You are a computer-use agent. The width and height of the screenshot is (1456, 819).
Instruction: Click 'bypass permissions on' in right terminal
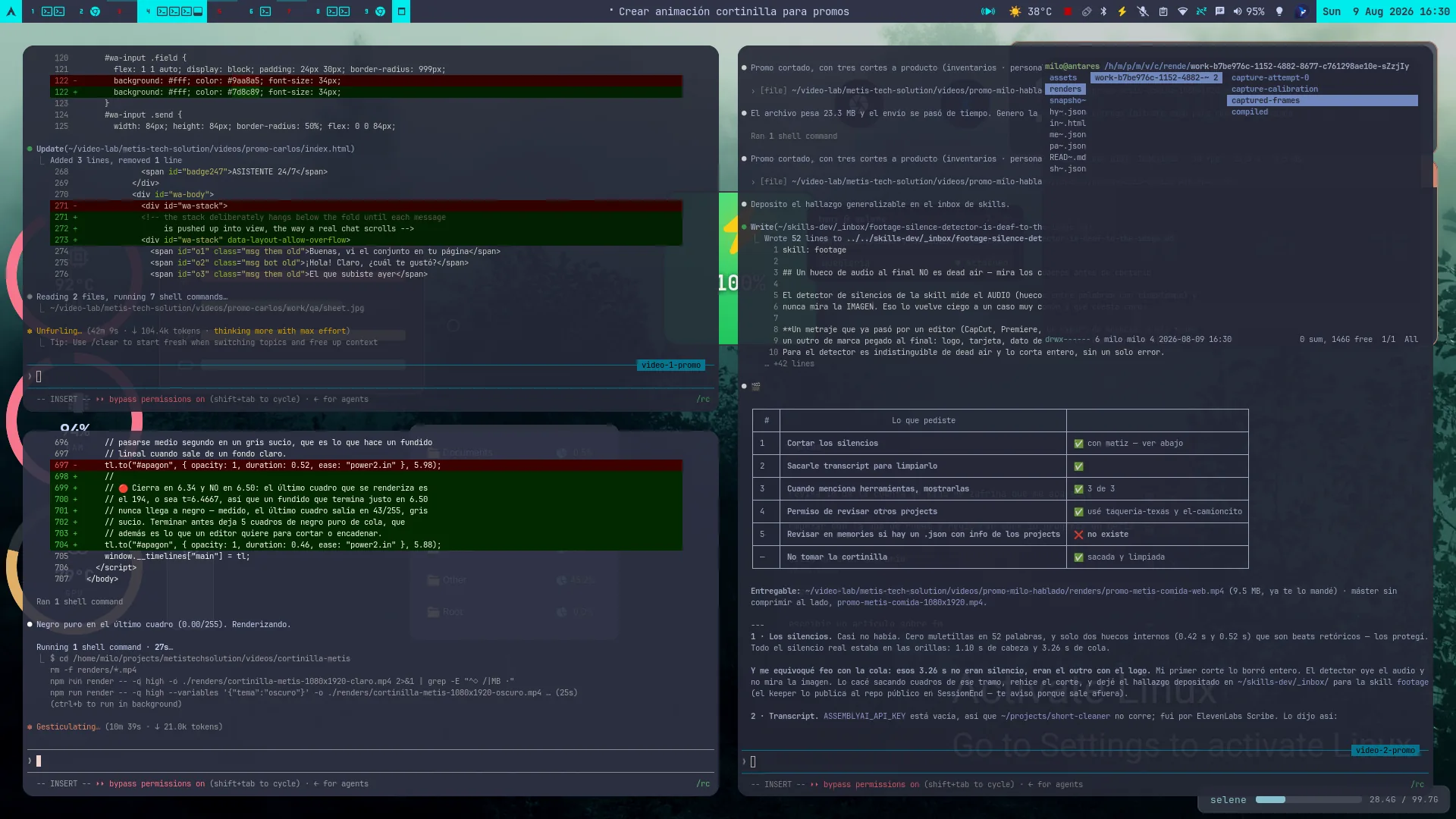click(x=871, y=785)
